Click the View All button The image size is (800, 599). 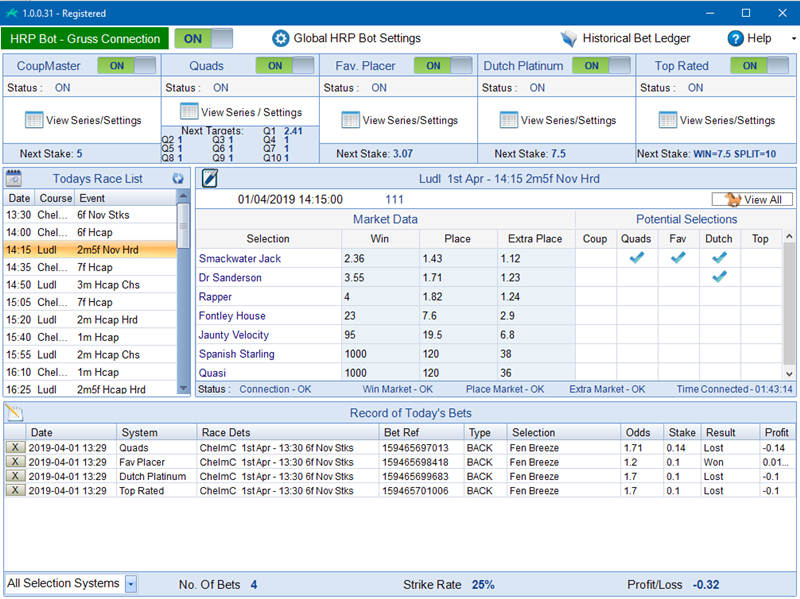pyautogui.click(x=753, y=199)
